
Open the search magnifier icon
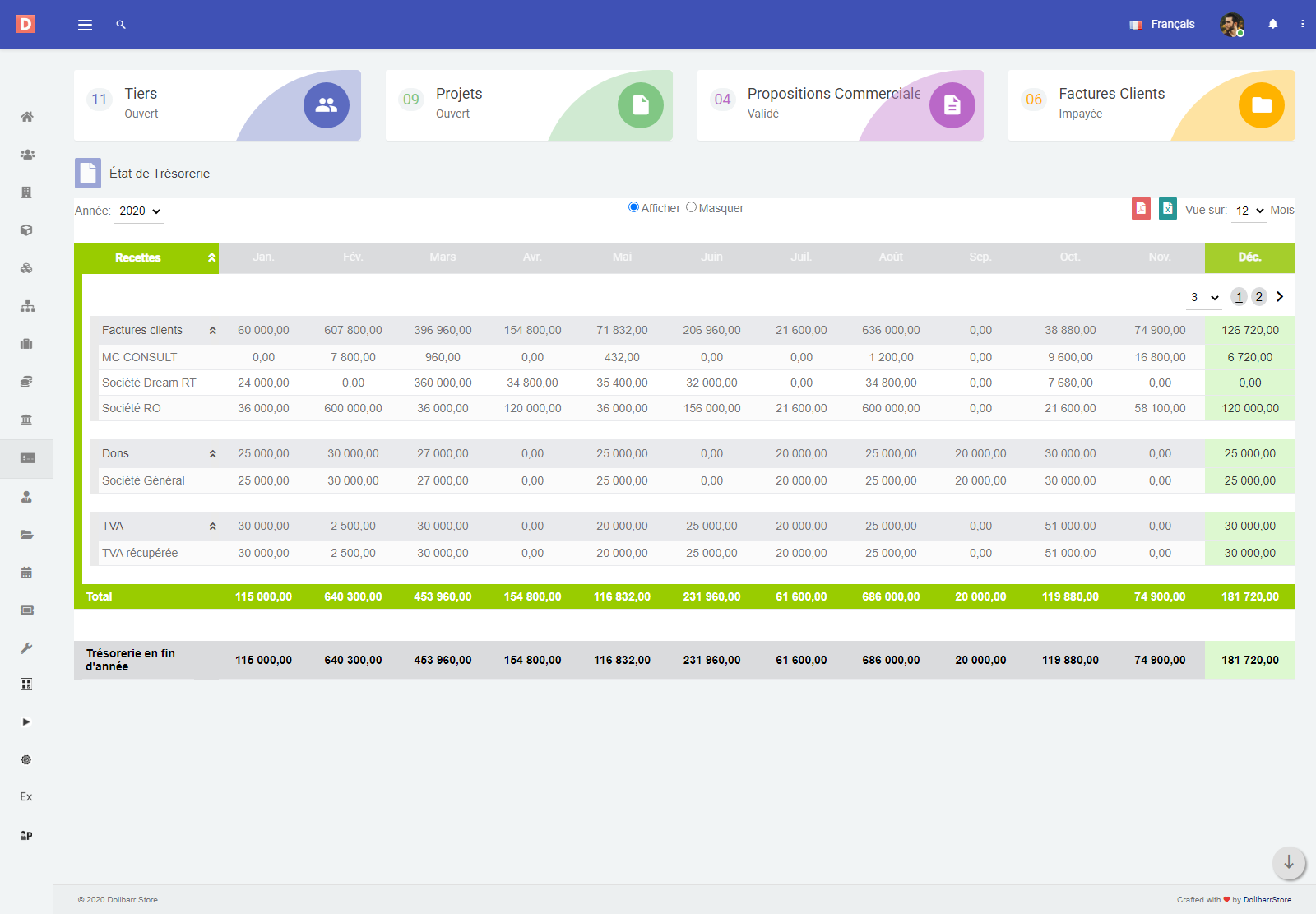121,25
